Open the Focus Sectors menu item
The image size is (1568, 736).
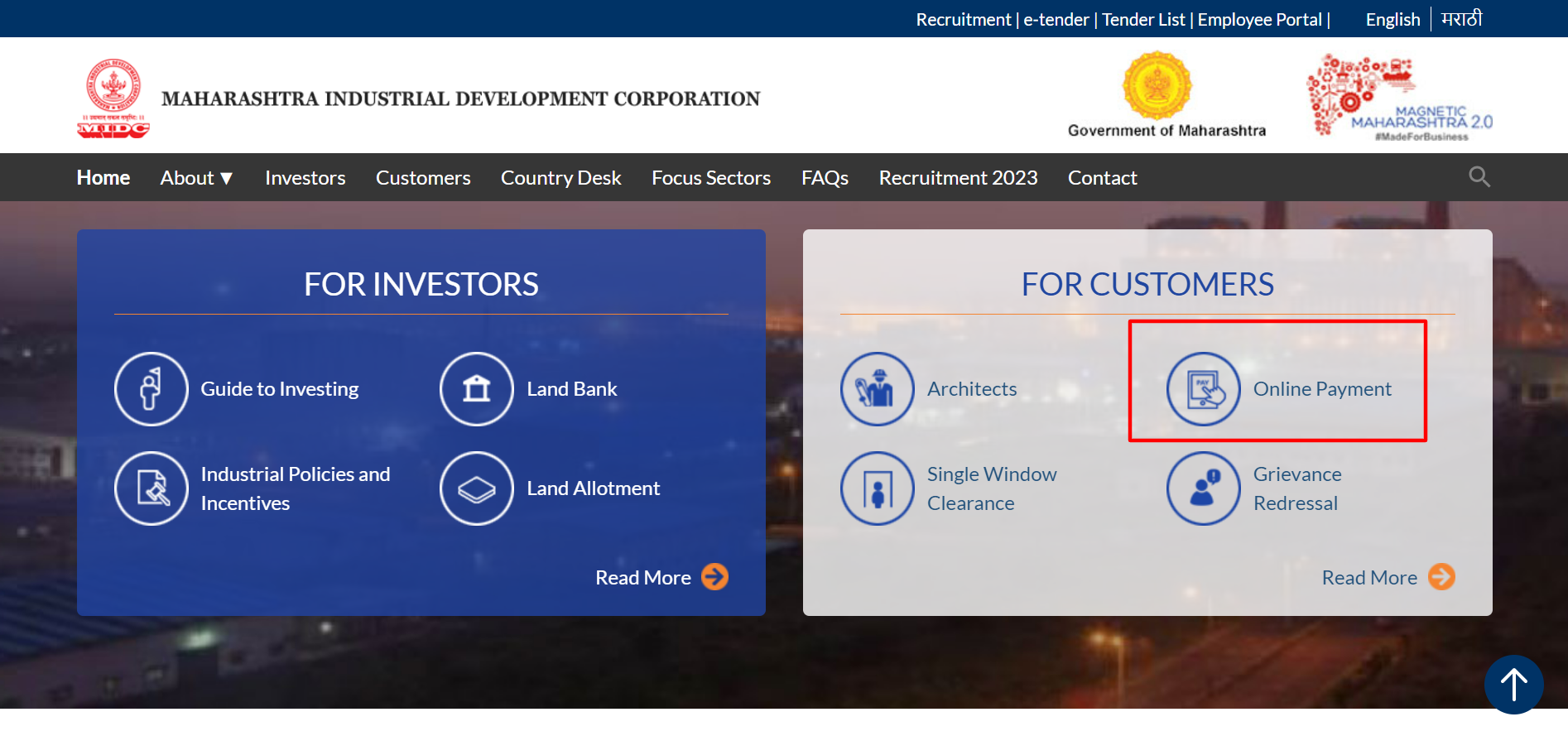coord(711,178)
